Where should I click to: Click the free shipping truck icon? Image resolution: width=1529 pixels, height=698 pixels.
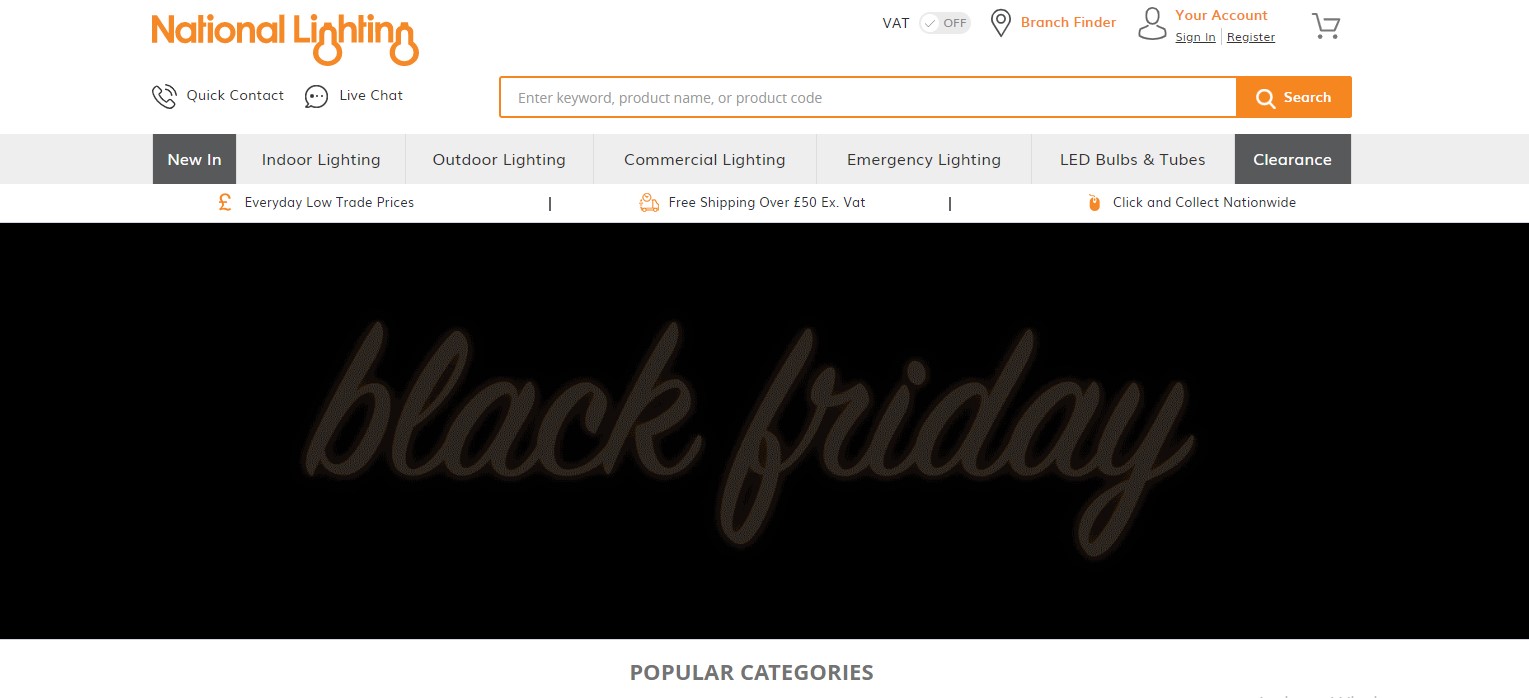click(x=649, y=203)
